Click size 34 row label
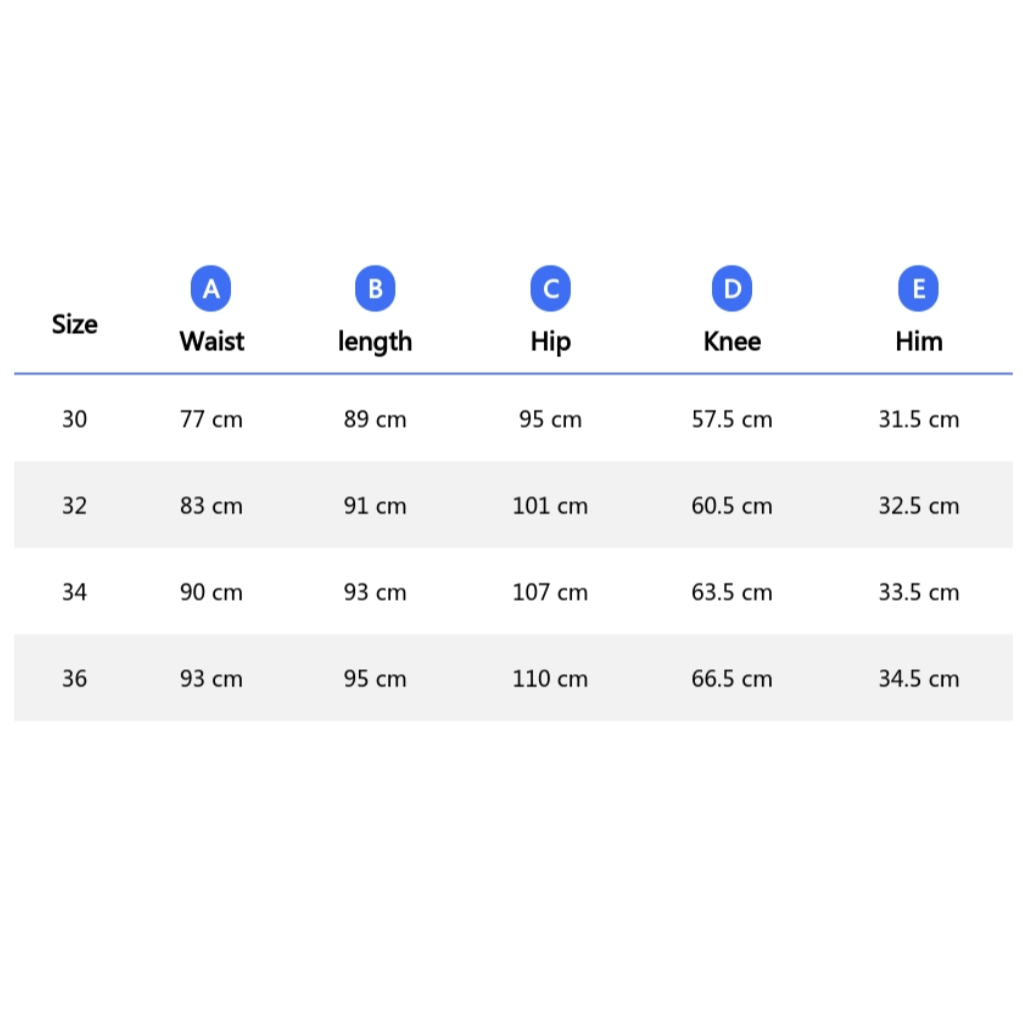The image size is (1023, 1023). pos(74,592)
